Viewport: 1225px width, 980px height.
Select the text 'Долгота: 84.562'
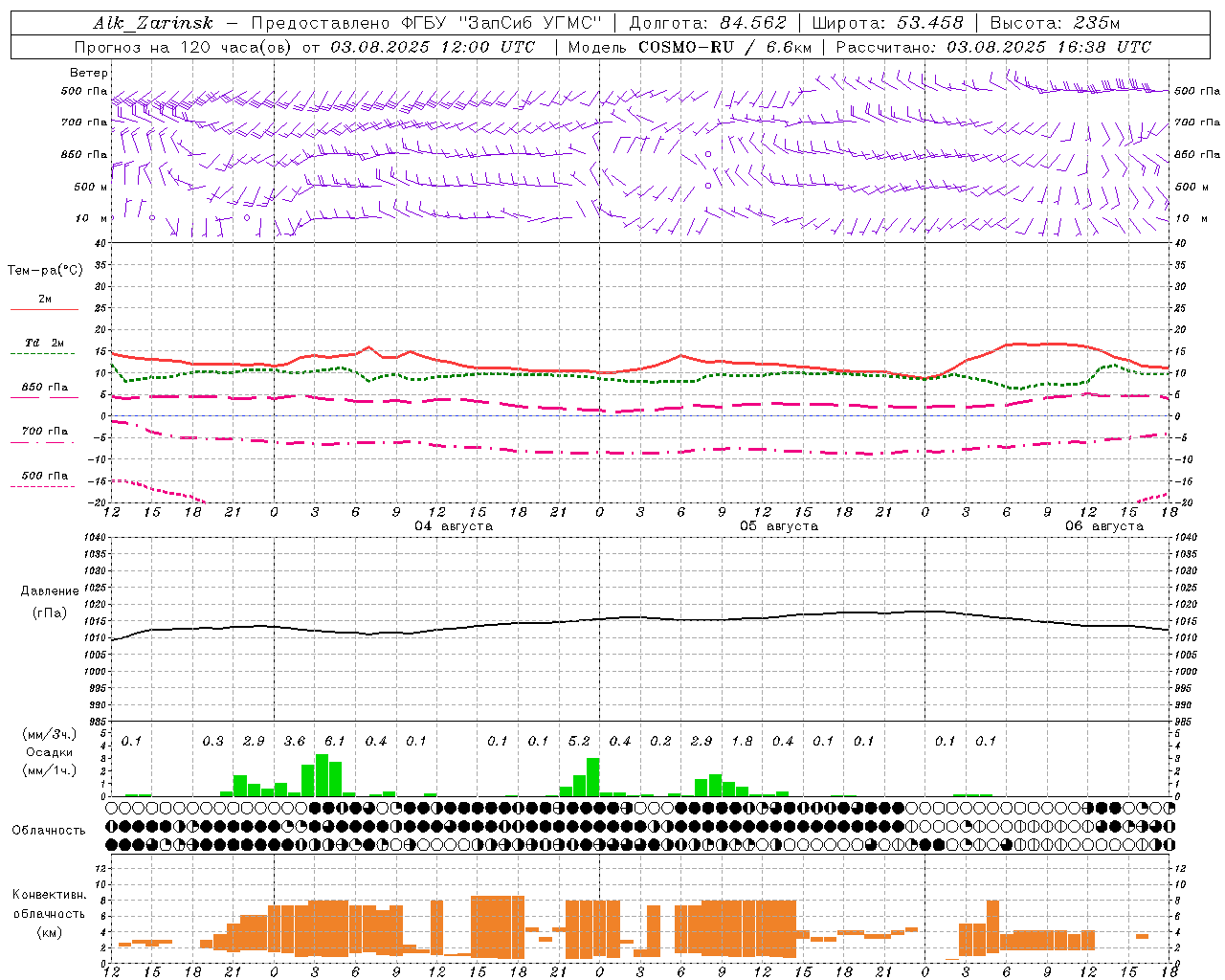[x=707, y=23]
